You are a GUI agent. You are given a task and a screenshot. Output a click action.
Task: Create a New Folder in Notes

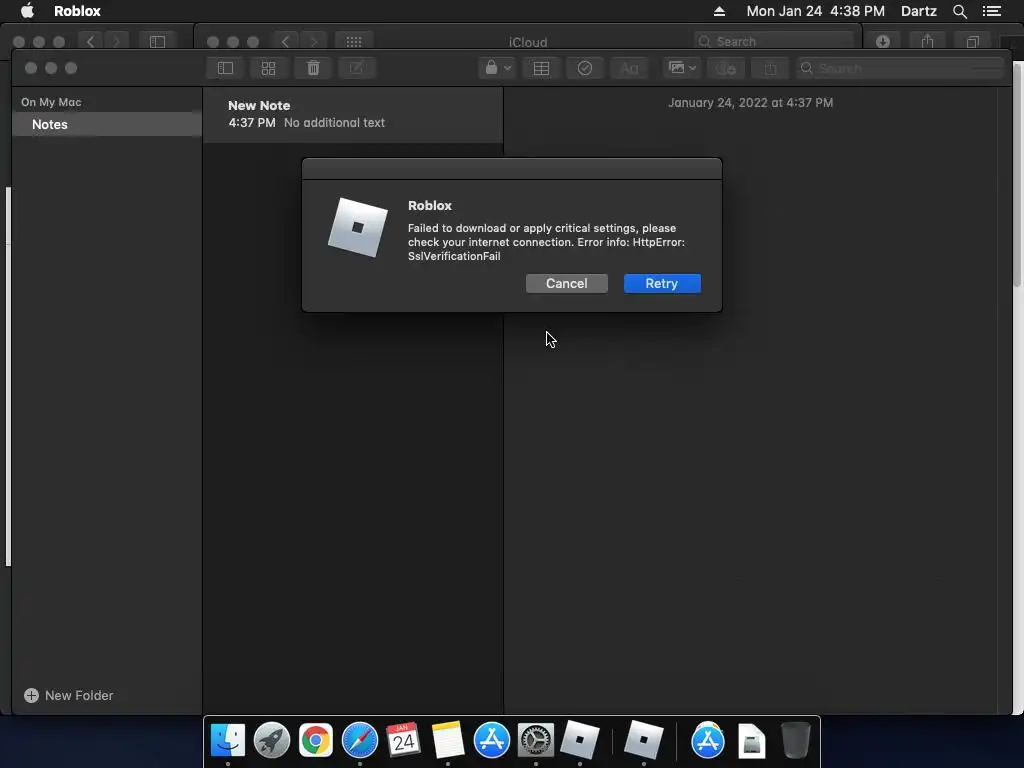69,696
